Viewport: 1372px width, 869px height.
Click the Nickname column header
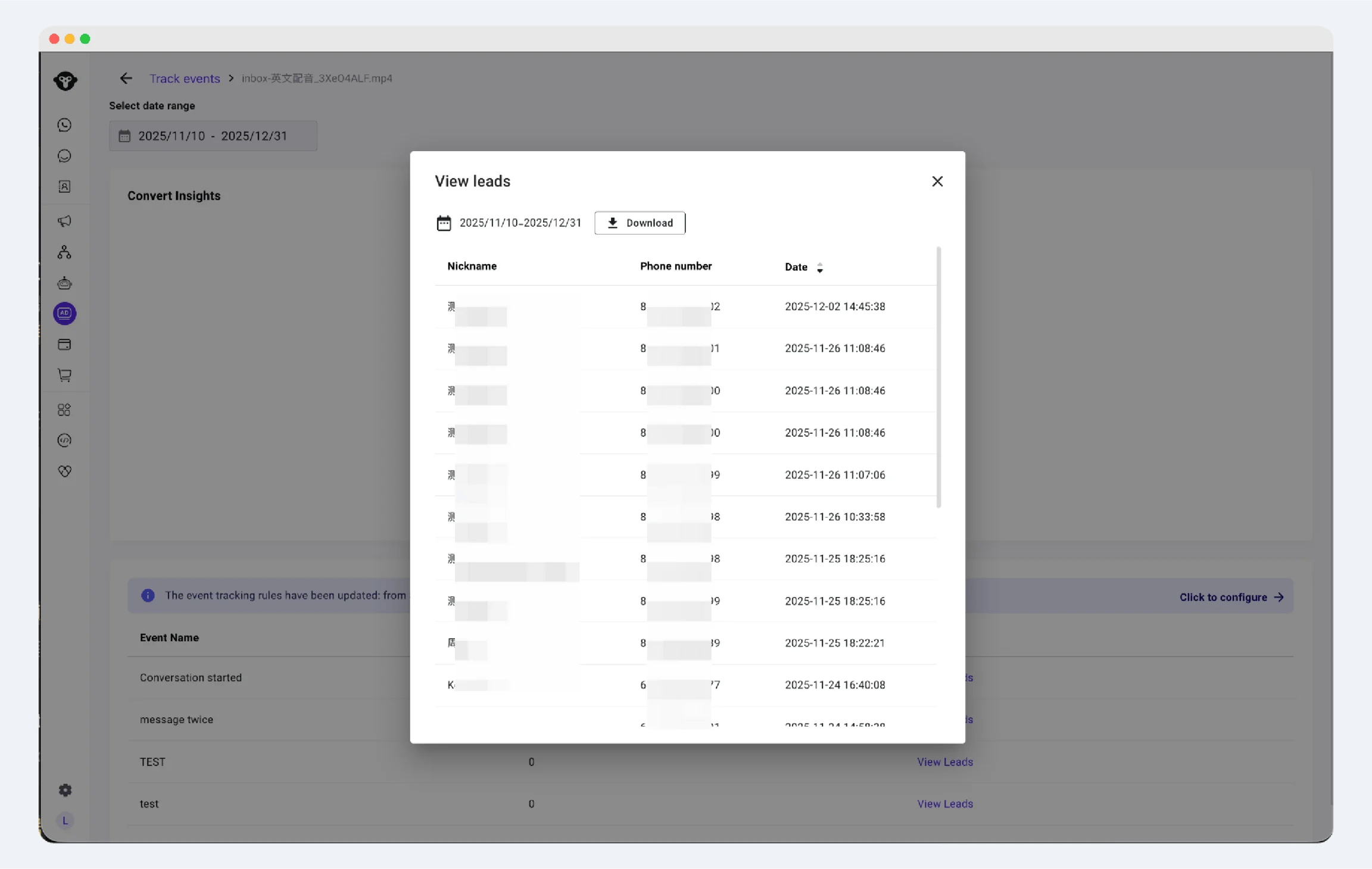[472, 267]
